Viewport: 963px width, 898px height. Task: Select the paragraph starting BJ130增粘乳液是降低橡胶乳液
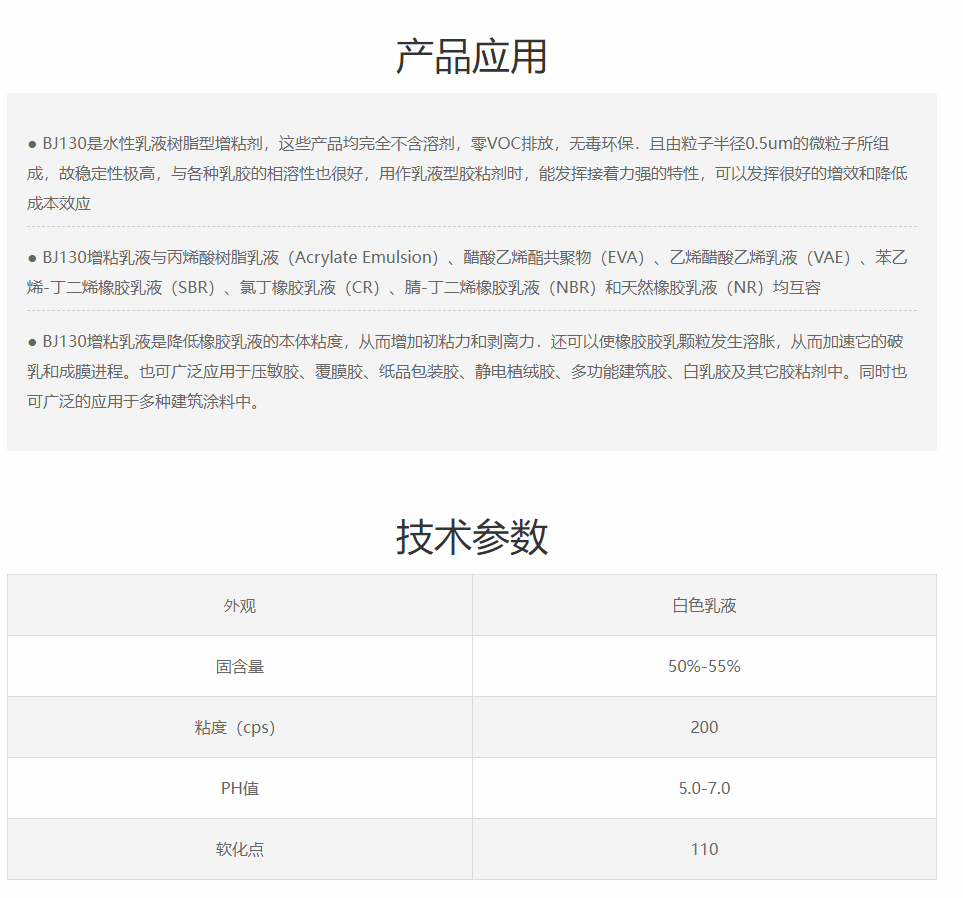(467, 372)
